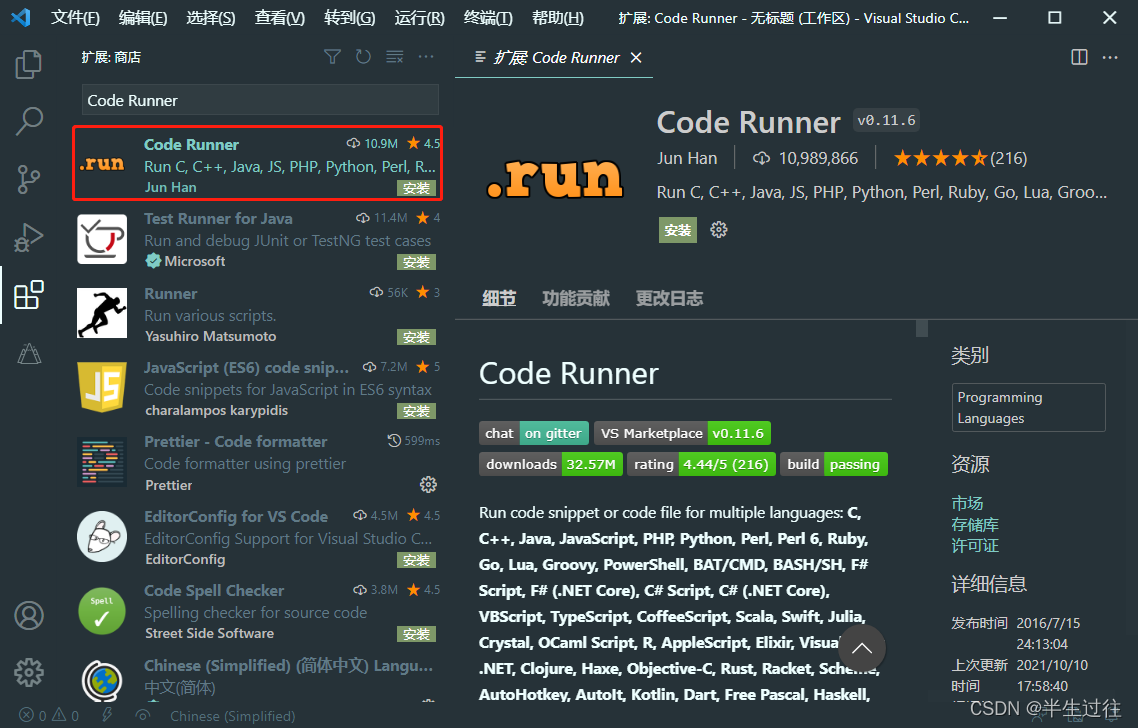The image size is (1138, 728).
Task: Switch to the 更改日志 tab
Action: tap(669, 298)
